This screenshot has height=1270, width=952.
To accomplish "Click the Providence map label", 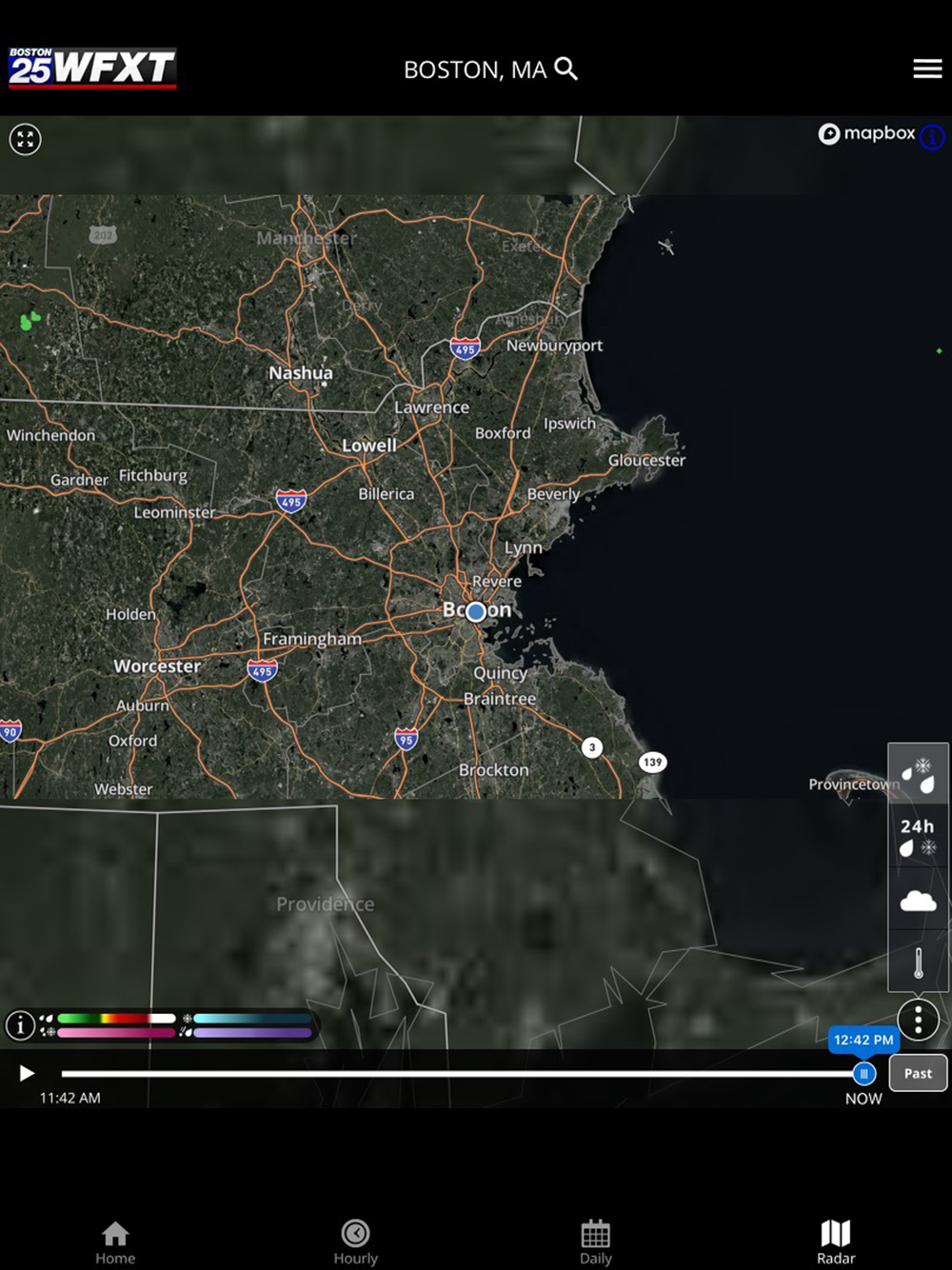I will pos(326,904).
